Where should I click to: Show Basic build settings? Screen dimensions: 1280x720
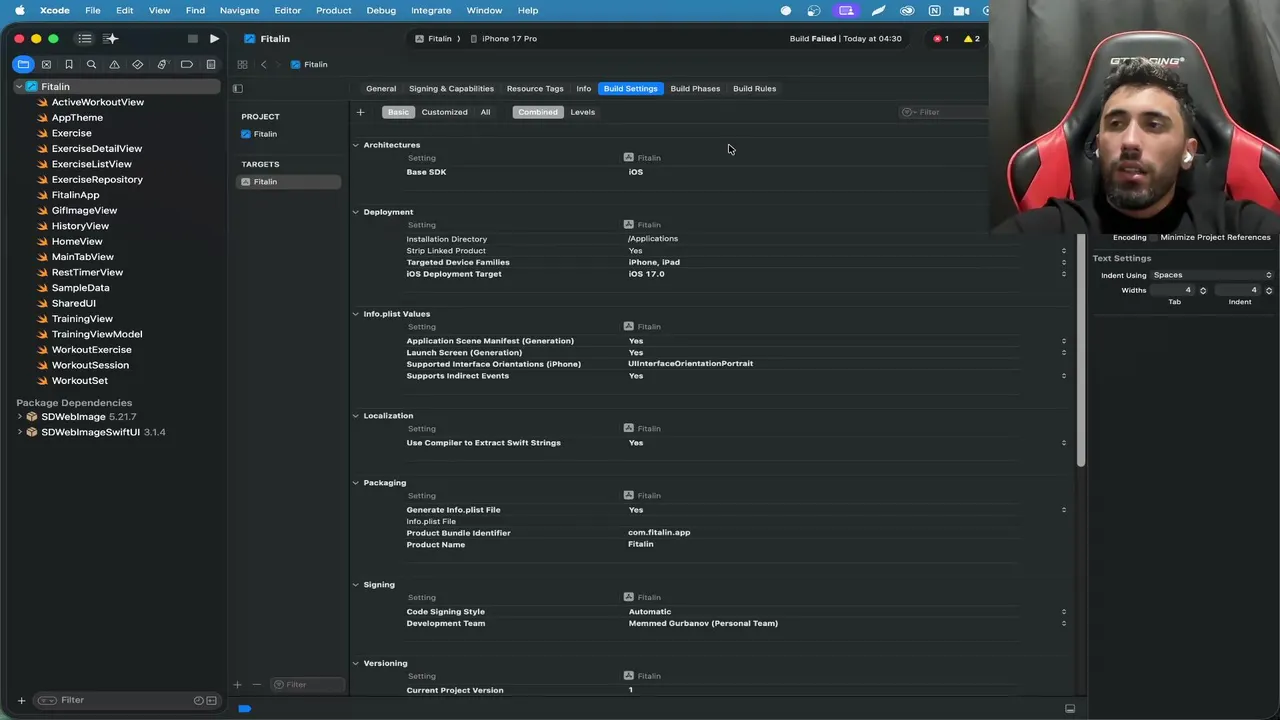(398, 112)
